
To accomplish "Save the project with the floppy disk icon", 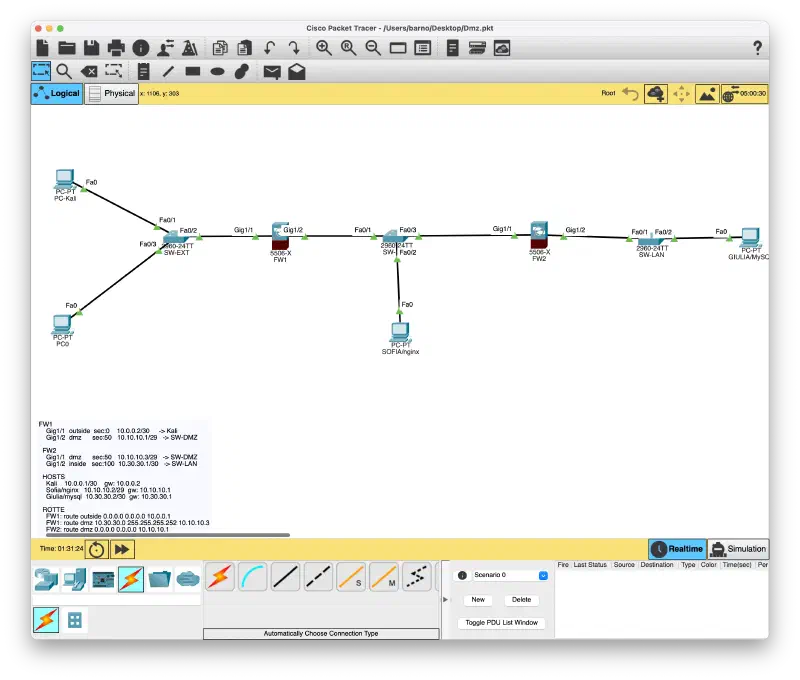I will [x=92, y=48].
